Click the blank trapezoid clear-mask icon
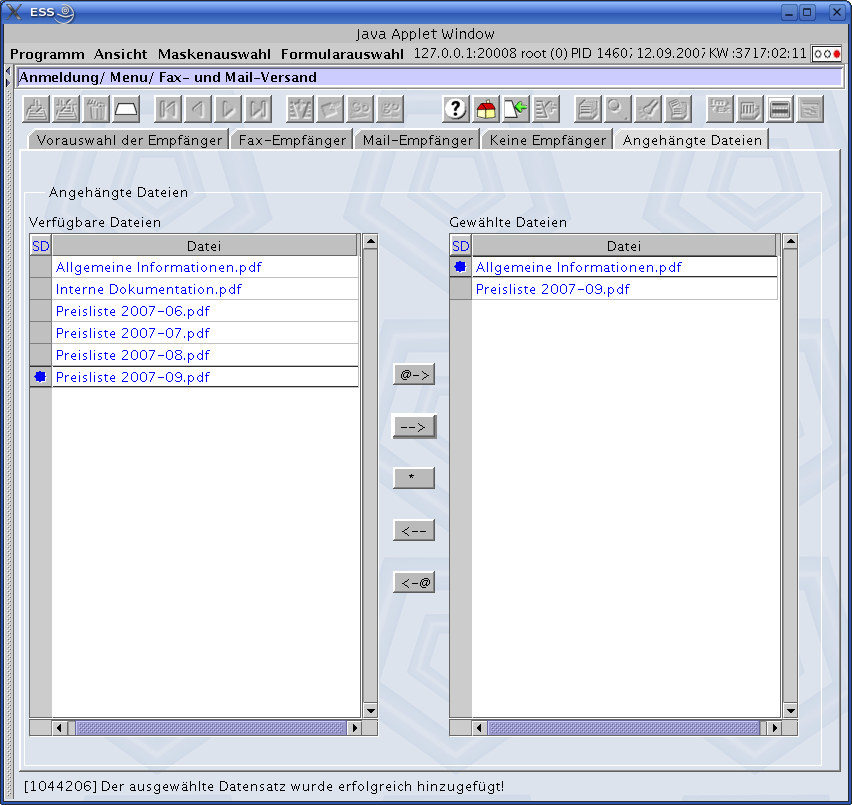Image resolution: width=852 pixels, height=805 pixels. [126, 109]
